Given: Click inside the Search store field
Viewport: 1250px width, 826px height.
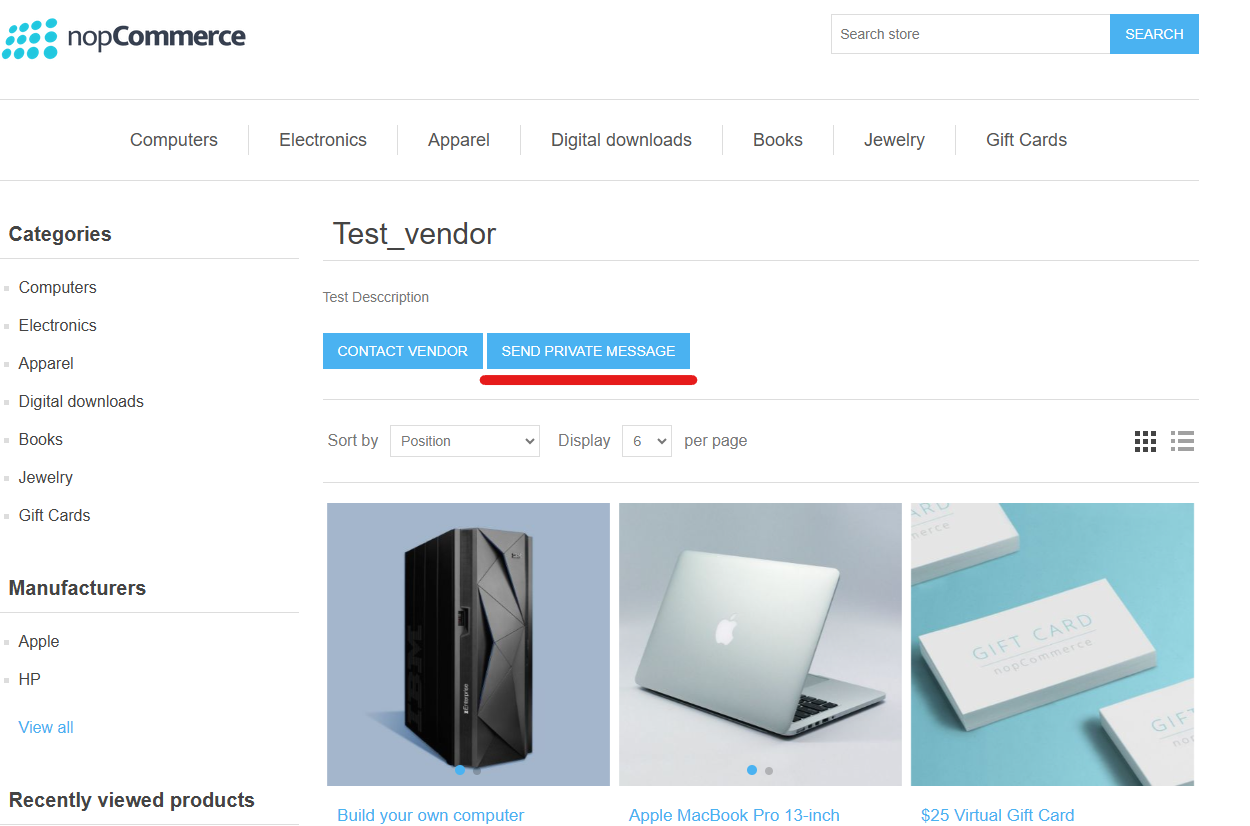Looking at the screenshot, I should pos(969,34).
